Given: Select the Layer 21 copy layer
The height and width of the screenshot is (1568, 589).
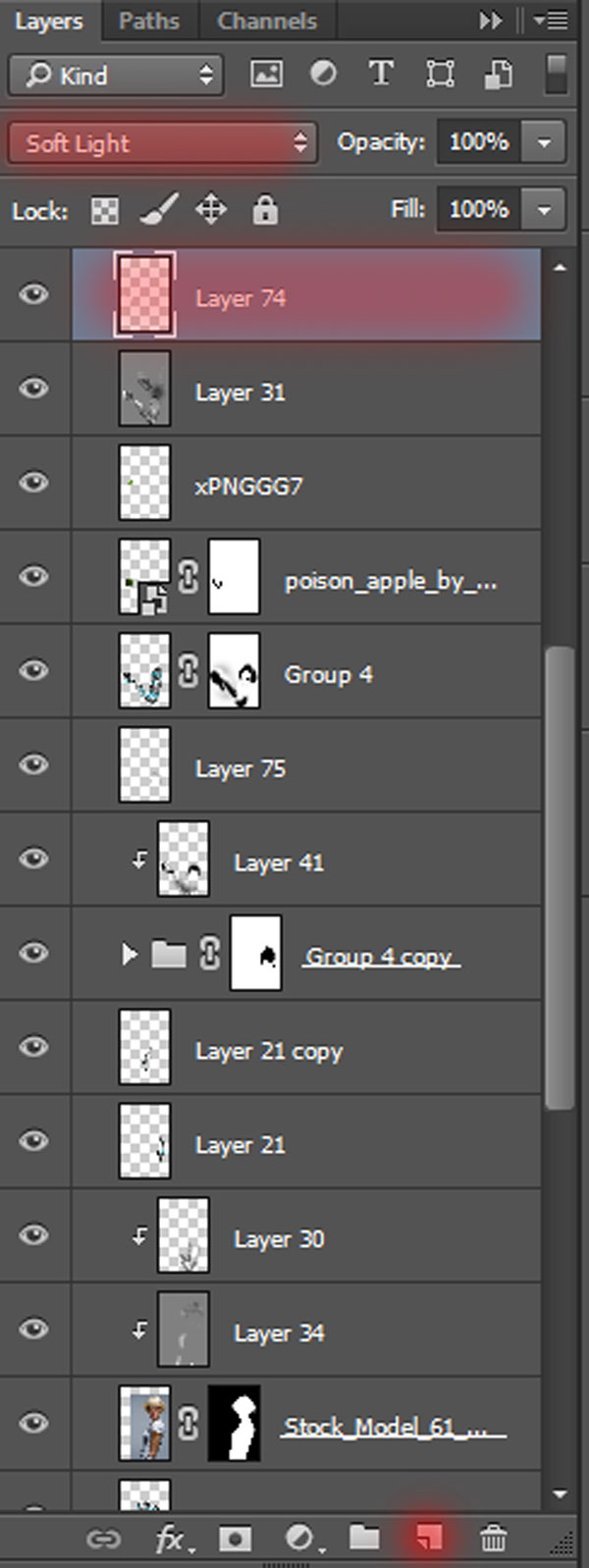Looking at the screenshot, I should pyautogui.click(x=306, y=1047).
